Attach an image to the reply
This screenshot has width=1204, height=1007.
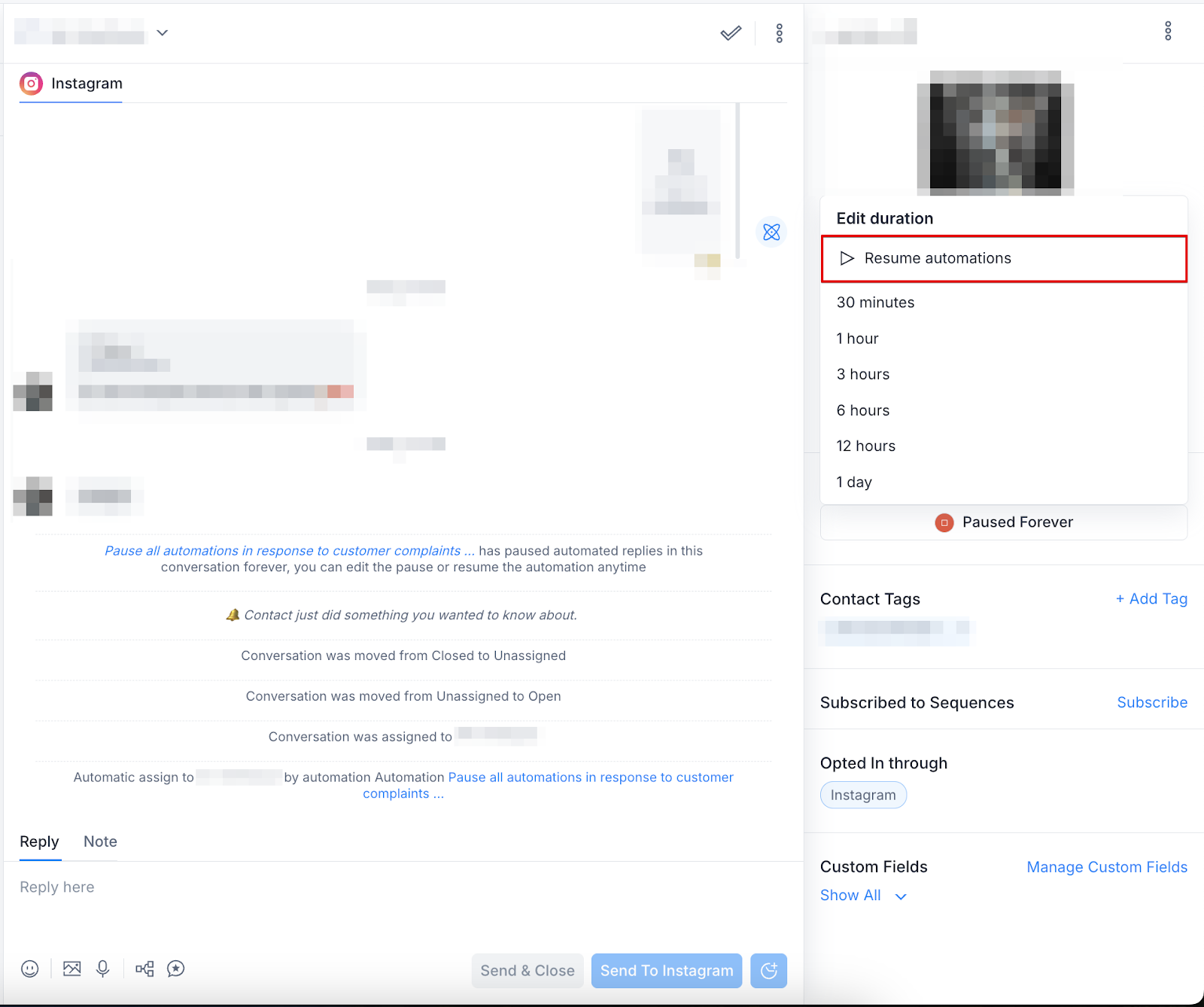click(72, 969)
